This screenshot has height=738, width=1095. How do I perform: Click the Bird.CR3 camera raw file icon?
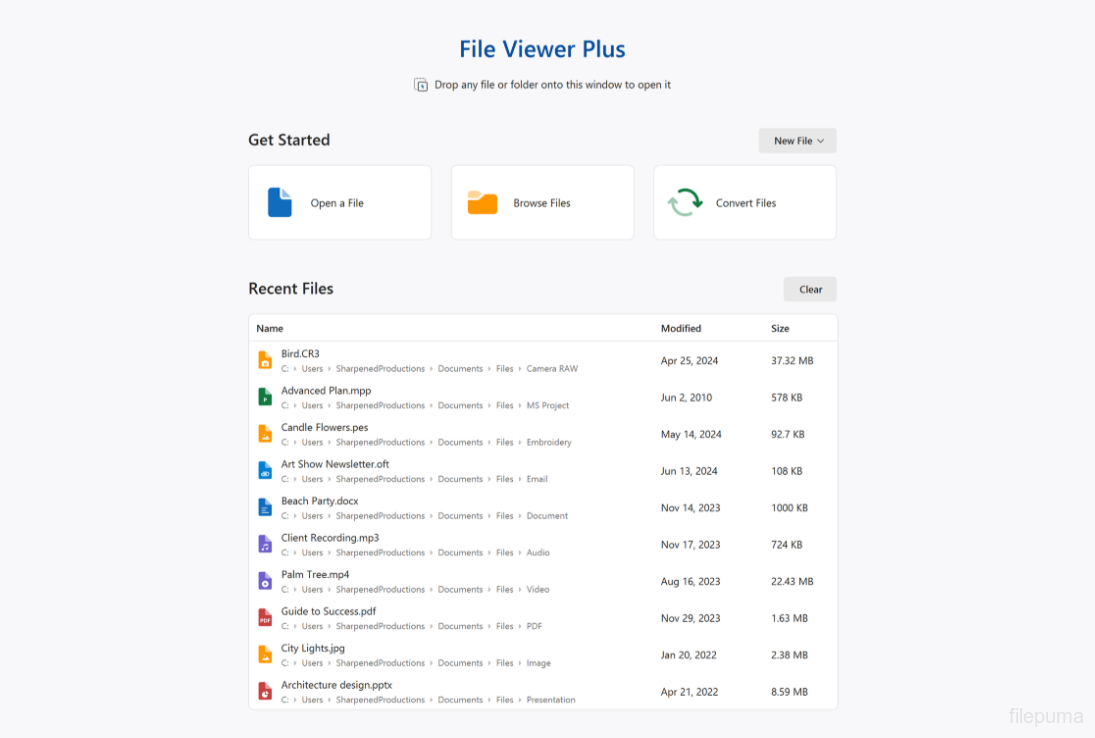coord(265,360)
